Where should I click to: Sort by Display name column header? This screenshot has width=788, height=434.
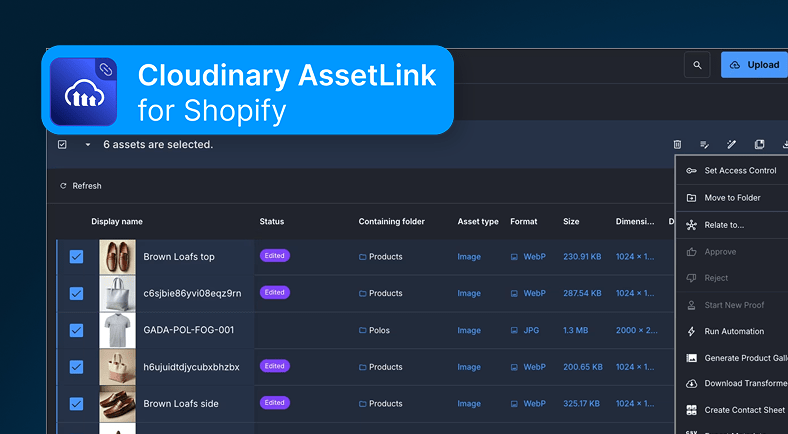pos(117,222)
